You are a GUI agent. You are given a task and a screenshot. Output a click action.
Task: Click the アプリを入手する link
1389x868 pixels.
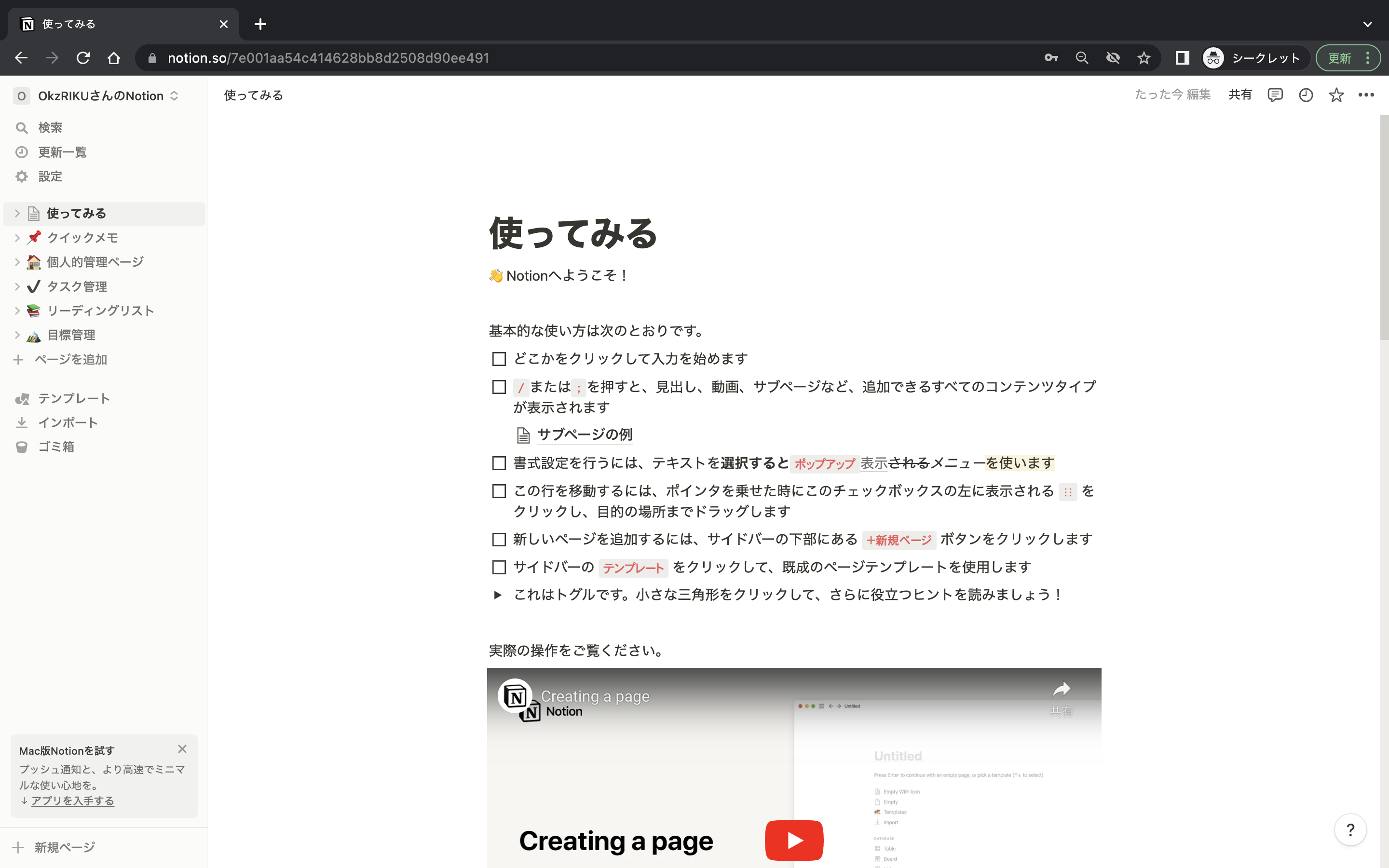(72, 801)
